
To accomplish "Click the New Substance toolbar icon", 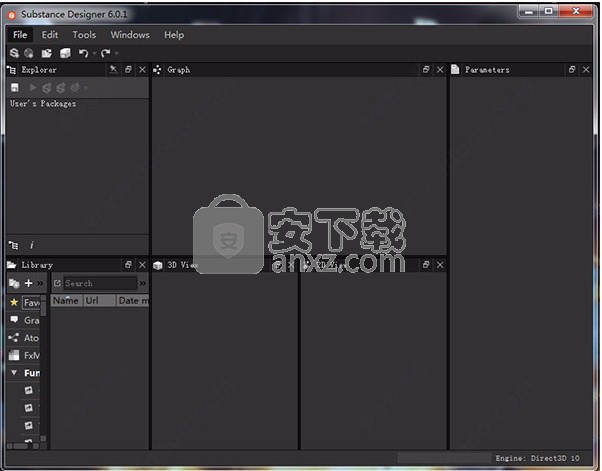I will (14, 53).
